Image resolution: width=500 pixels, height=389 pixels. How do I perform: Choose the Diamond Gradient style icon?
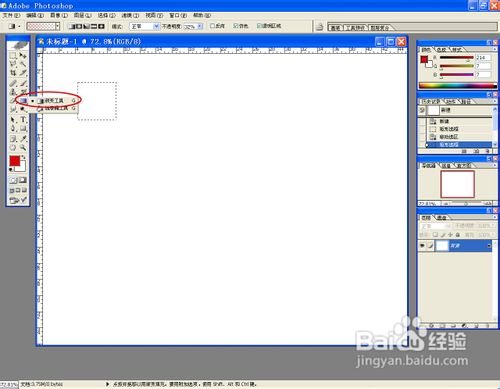coord(101,26)
